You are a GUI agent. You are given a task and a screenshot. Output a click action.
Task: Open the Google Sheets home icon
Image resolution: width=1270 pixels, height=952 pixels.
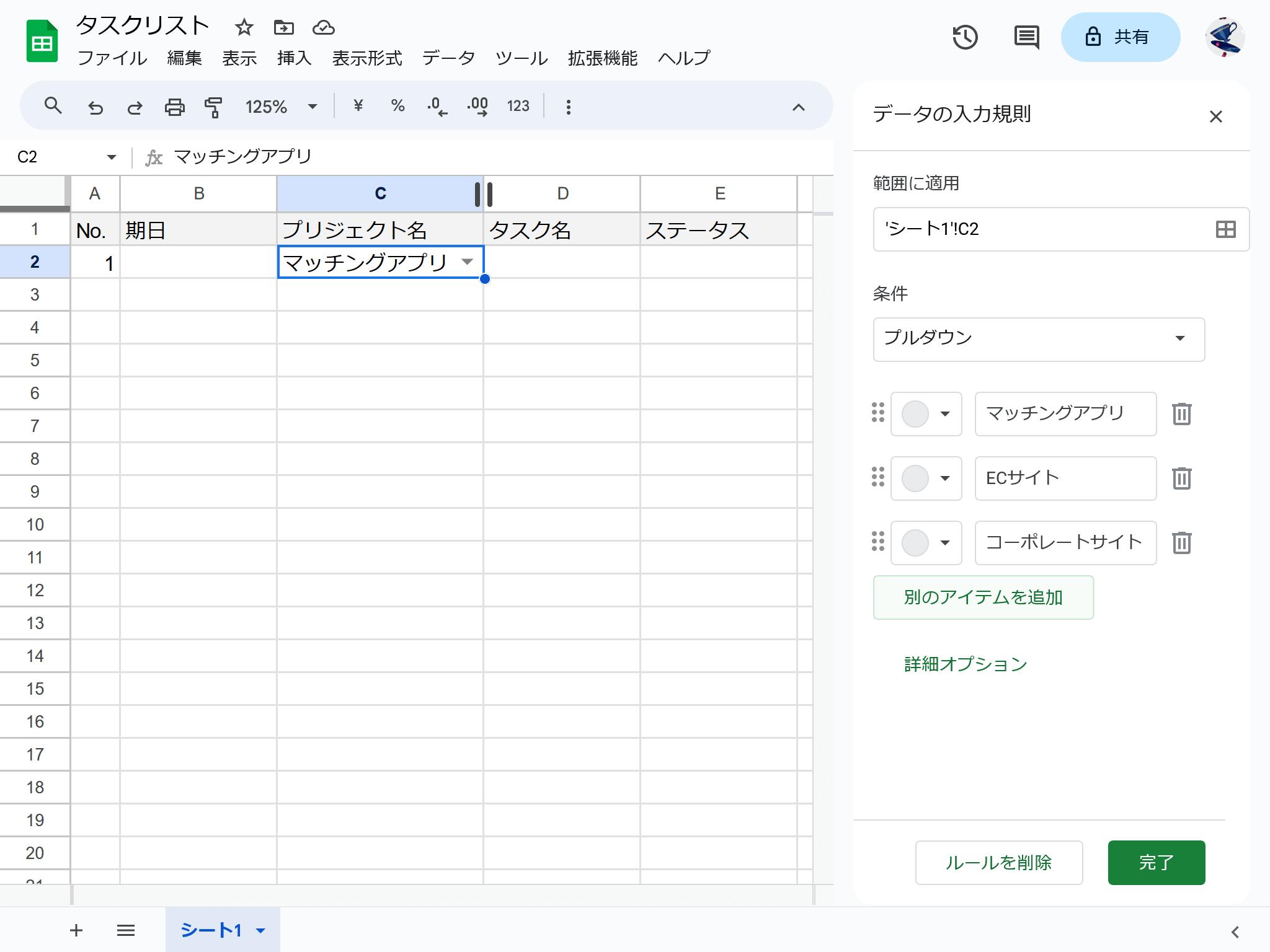pyautogui.click(x=42, y=42)
